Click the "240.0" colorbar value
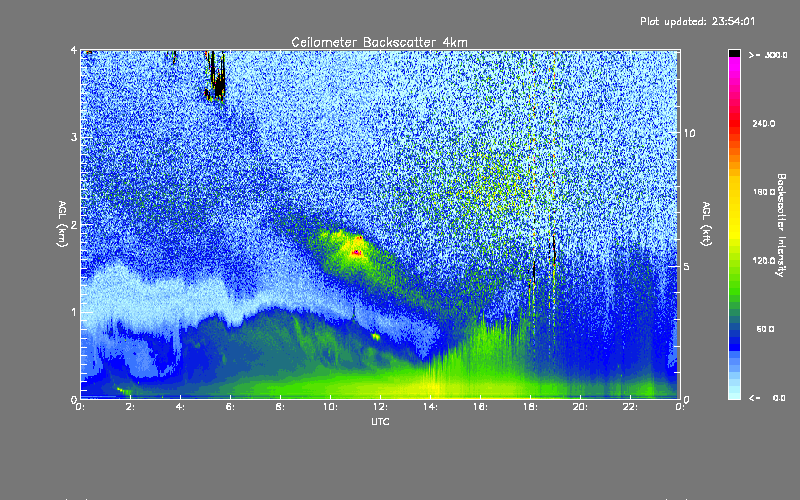The width and height of the screenshot is (800, 500). [x=764, y=124]
